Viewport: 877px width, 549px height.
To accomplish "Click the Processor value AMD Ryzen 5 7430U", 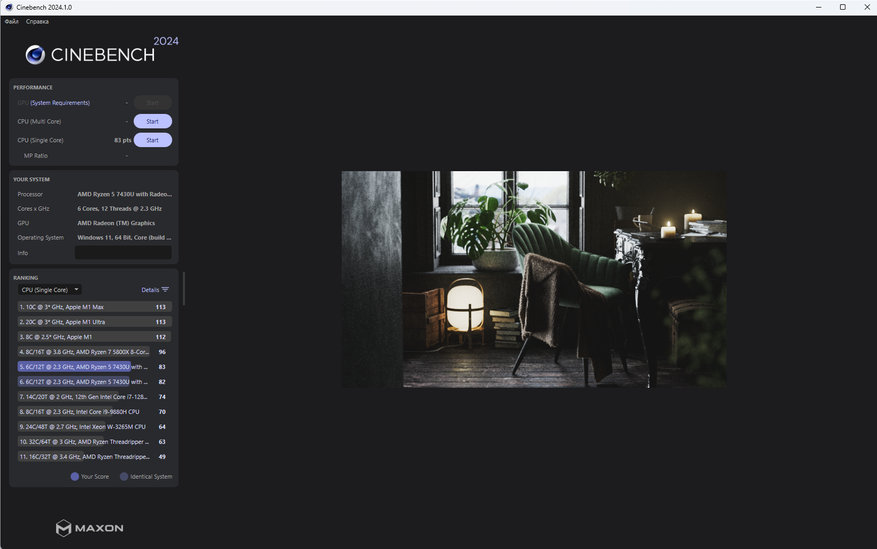I will coord(125,195).
